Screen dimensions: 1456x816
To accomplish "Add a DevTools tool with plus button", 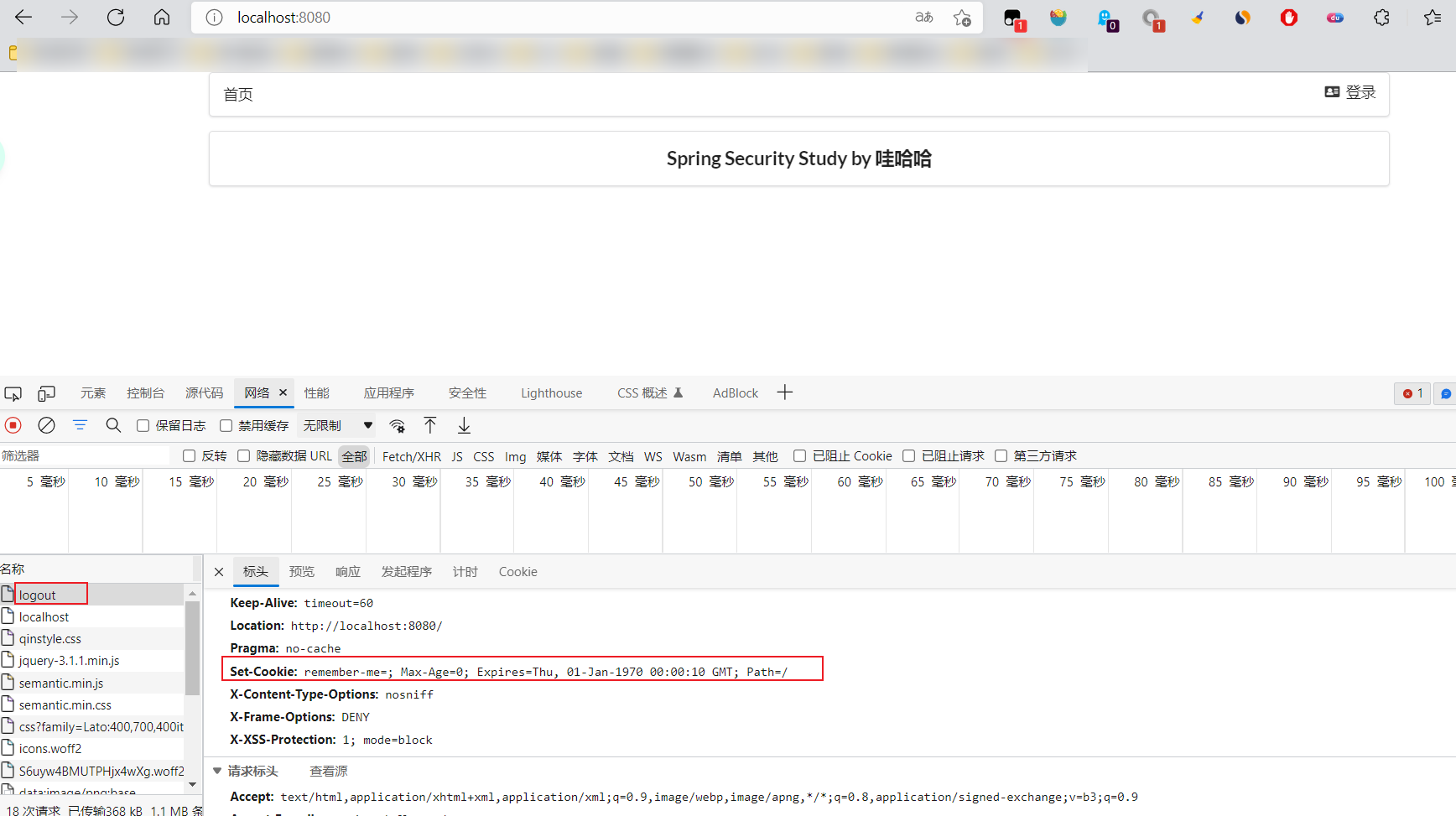I will point(785,392).
